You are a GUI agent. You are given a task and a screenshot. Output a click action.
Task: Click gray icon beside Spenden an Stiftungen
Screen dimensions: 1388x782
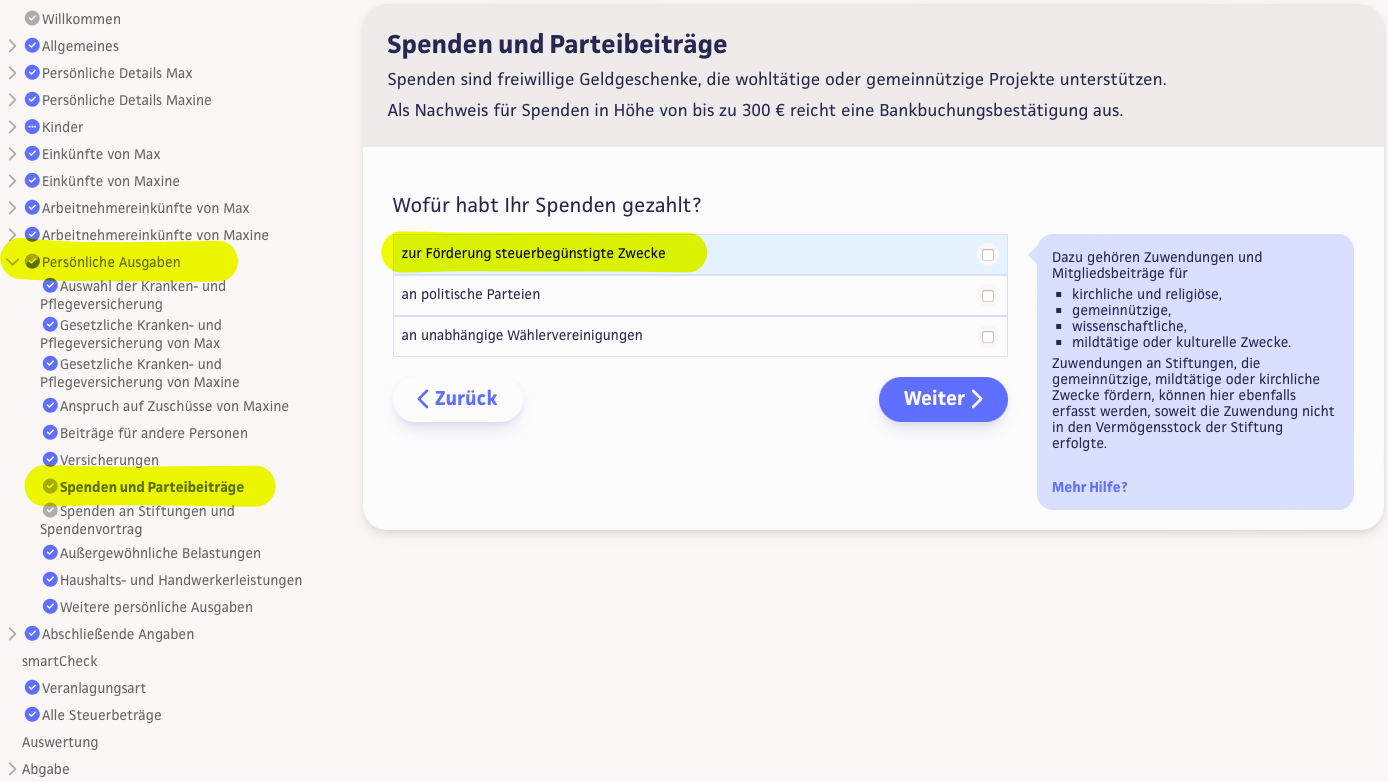pyautogui.click(x=51, y=511)
